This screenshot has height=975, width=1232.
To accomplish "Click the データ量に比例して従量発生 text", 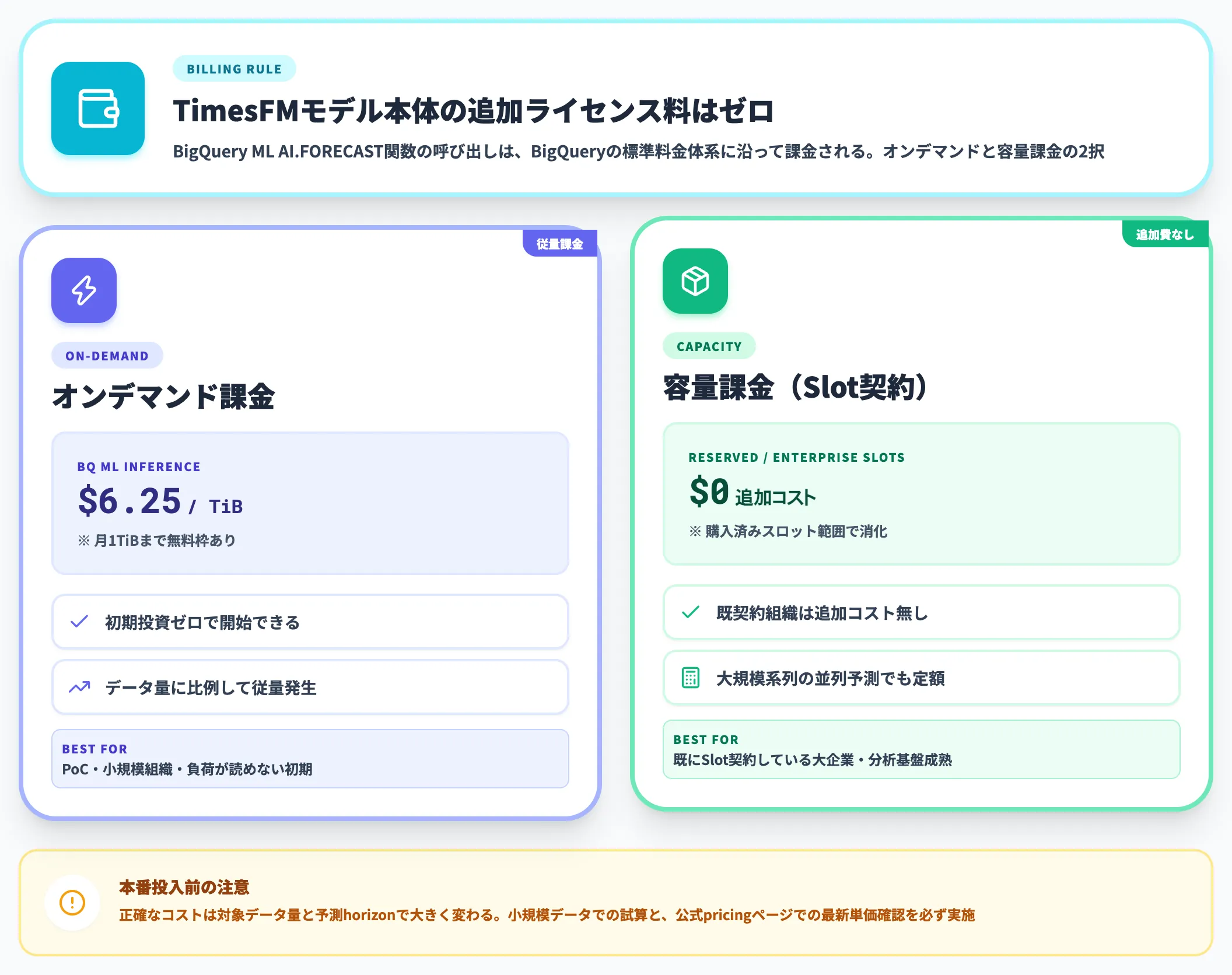I will (211, 688).
